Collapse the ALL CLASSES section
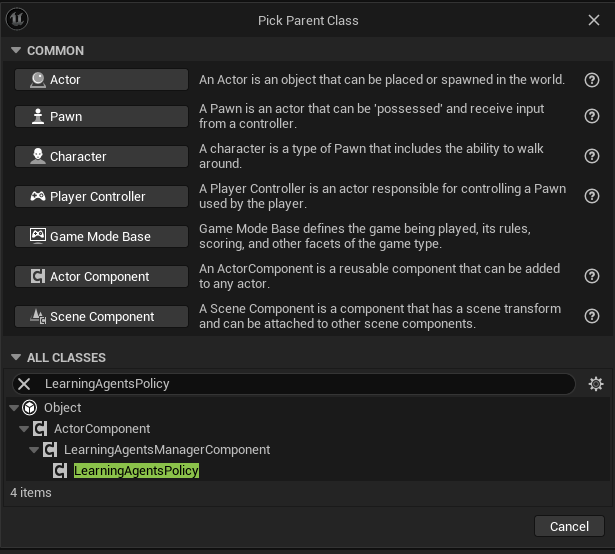Viewport: 615px width, 554px height. pyautogui.click(x=16, y=357)
